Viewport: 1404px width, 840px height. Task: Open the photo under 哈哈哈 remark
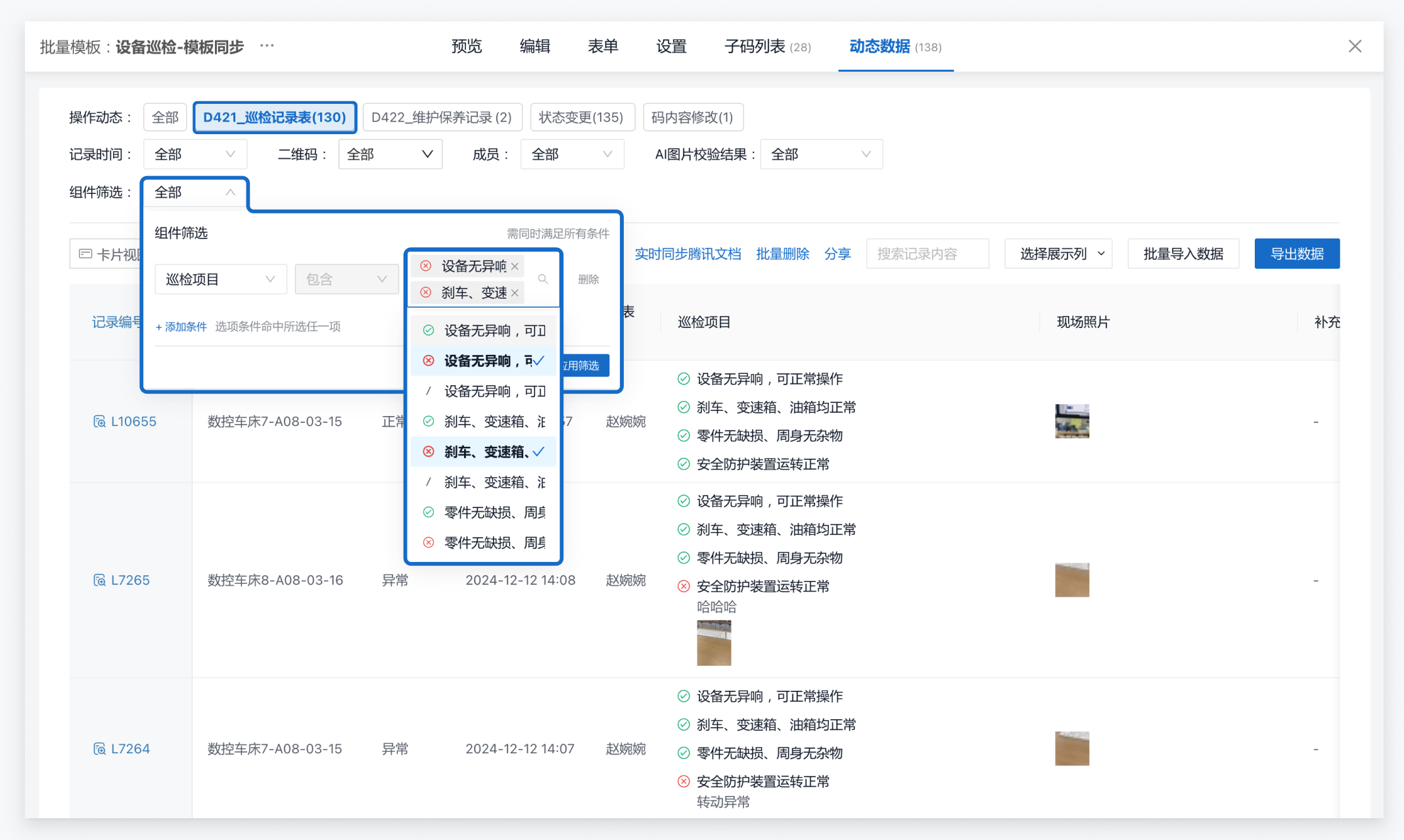pos(714,643)
